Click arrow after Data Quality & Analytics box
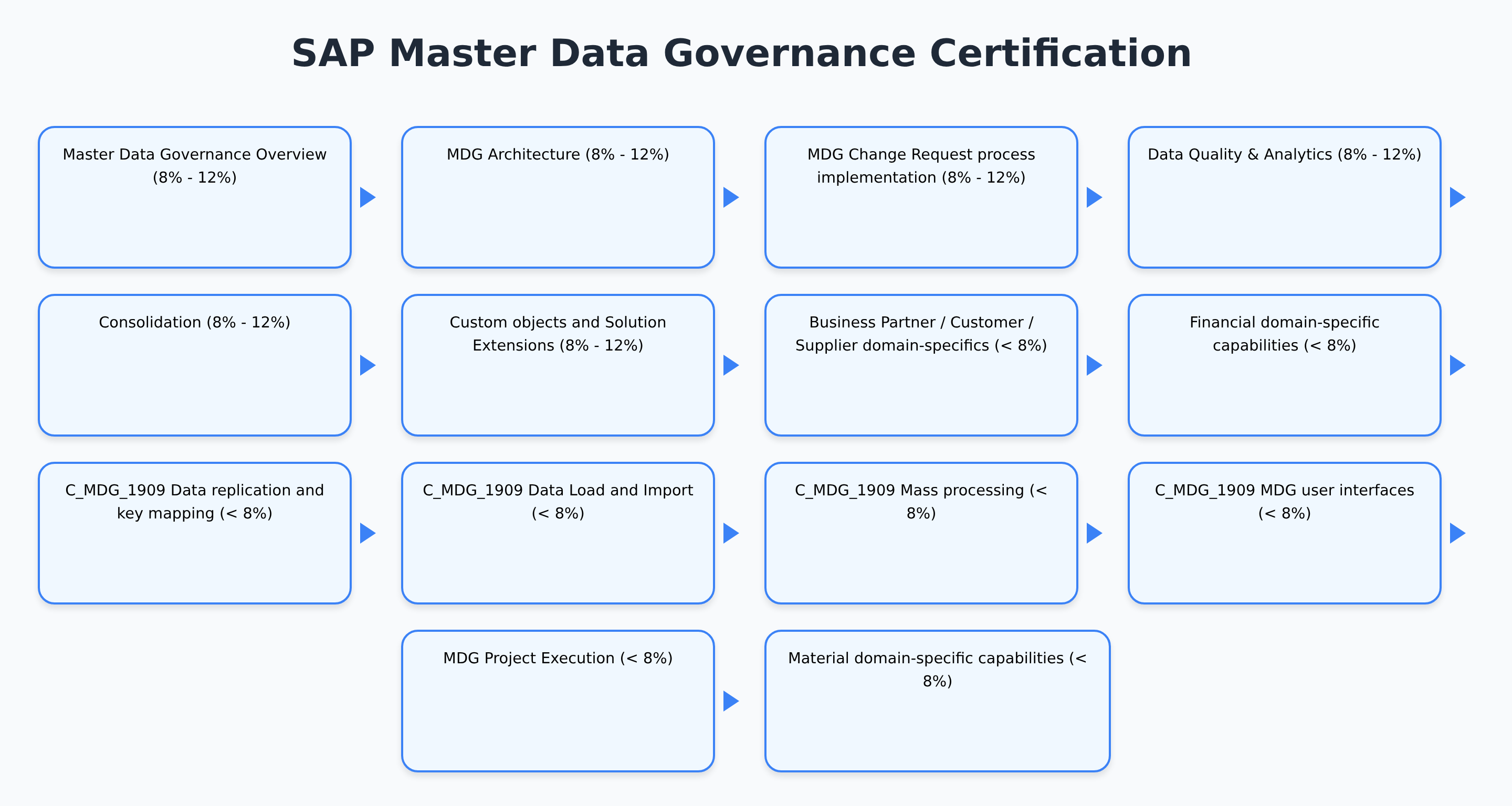Viewport: 1512px width, 806px height. pos(1457,197)
